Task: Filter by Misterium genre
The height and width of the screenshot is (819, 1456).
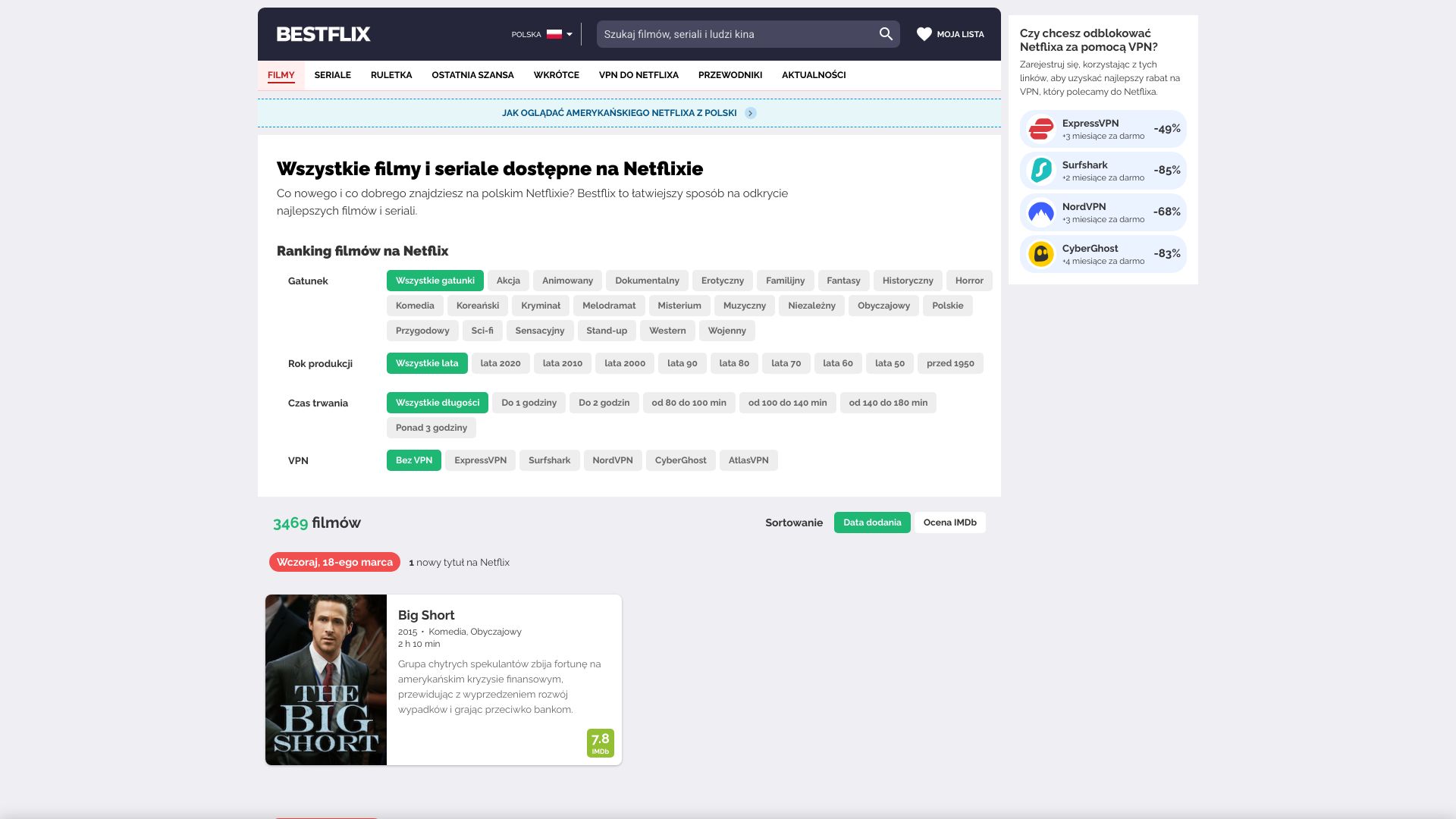Action: tap(679, 306)
